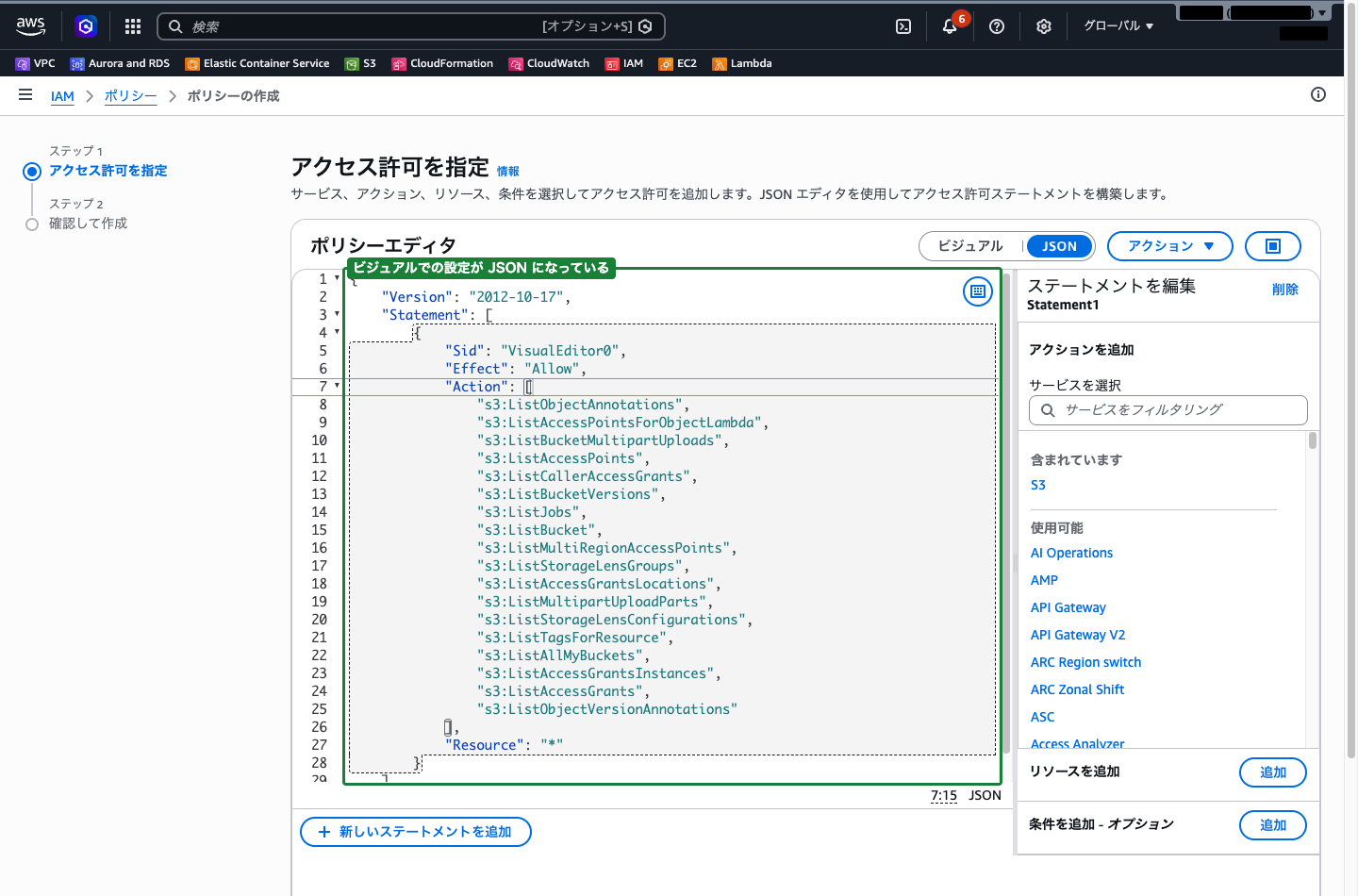Image resolution: width=1358 pixels, height=896 pixels.
Task: Select the API Gateway service
Action: tap(1068, 607)
